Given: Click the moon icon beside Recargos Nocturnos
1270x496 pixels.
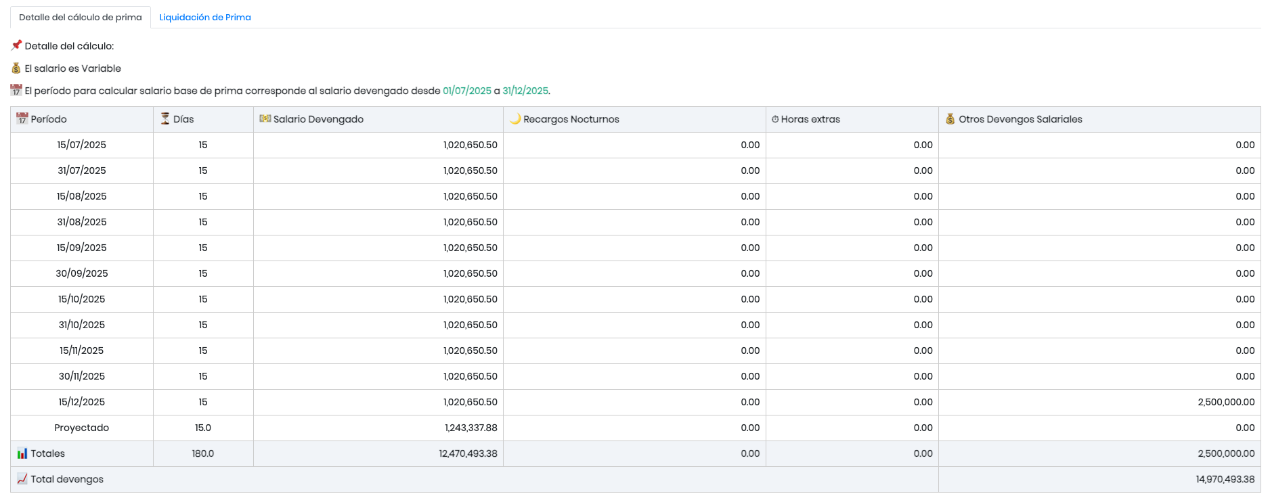Looking at the screenshot, I should pos(515,119).
